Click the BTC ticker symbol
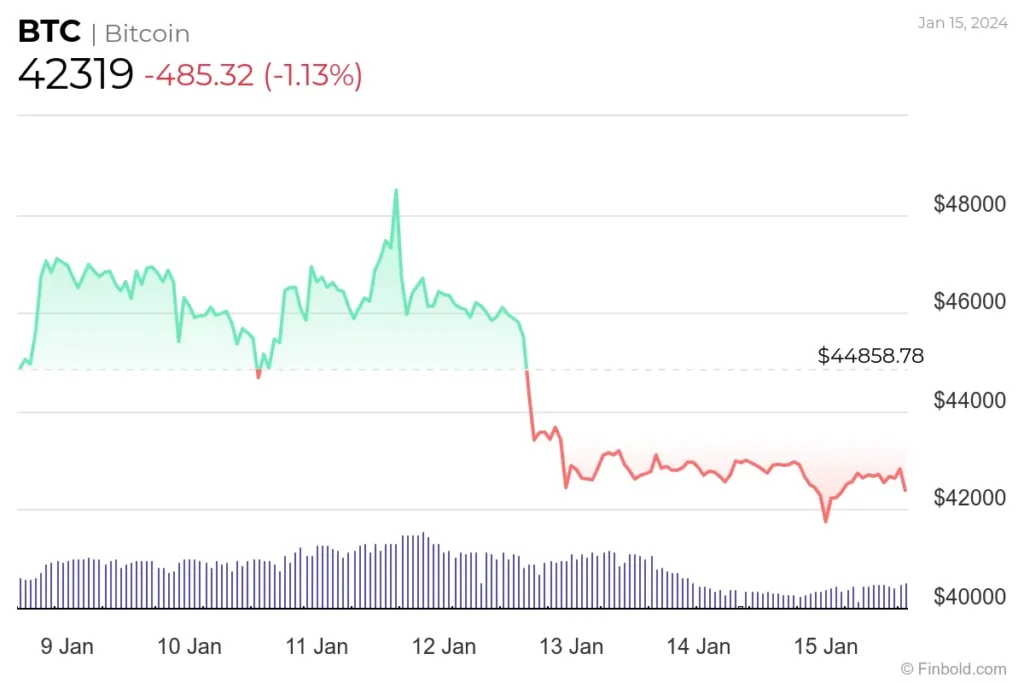The width and height of the screenshot is (1024, 683). (49, 32)
